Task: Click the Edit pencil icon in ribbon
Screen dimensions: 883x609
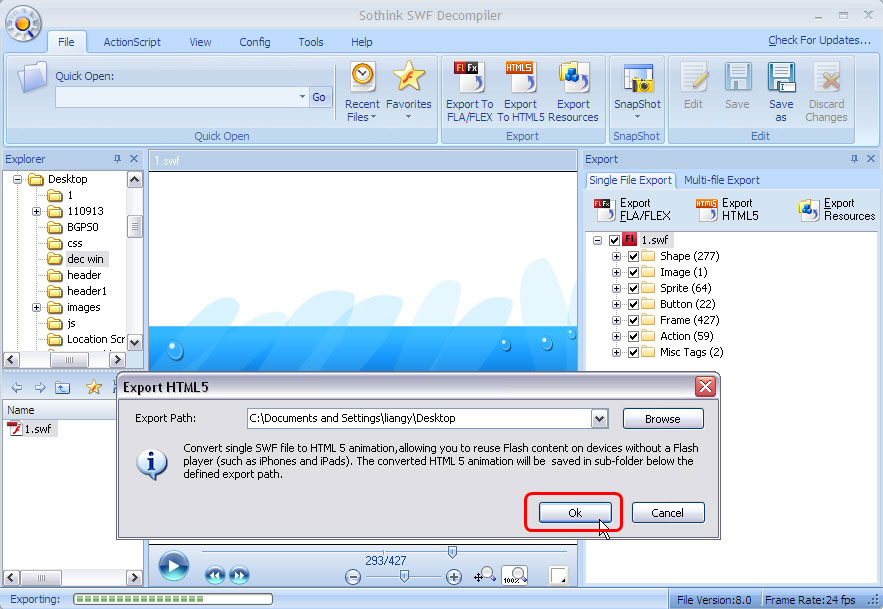Action: 693,86
